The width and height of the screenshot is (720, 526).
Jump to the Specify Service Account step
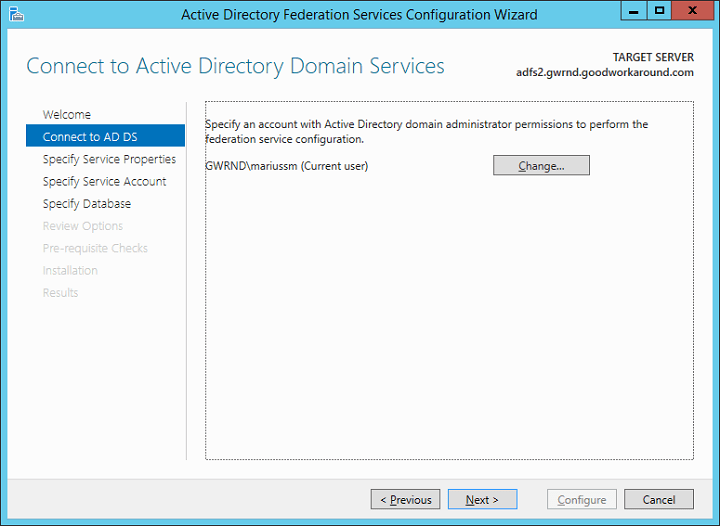(x=104, y=182)
